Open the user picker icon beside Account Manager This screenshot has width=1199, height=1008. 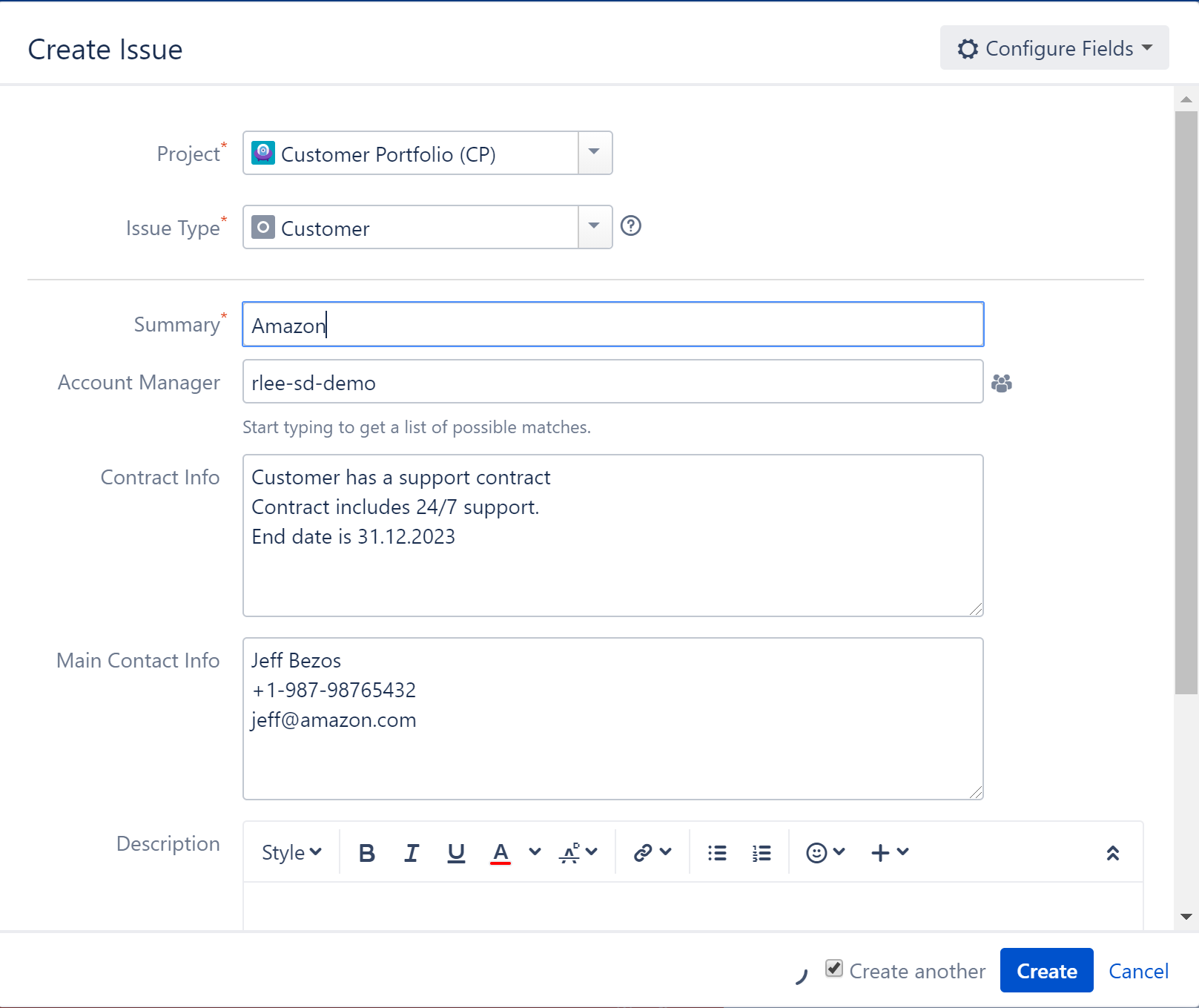point(1002,383)
